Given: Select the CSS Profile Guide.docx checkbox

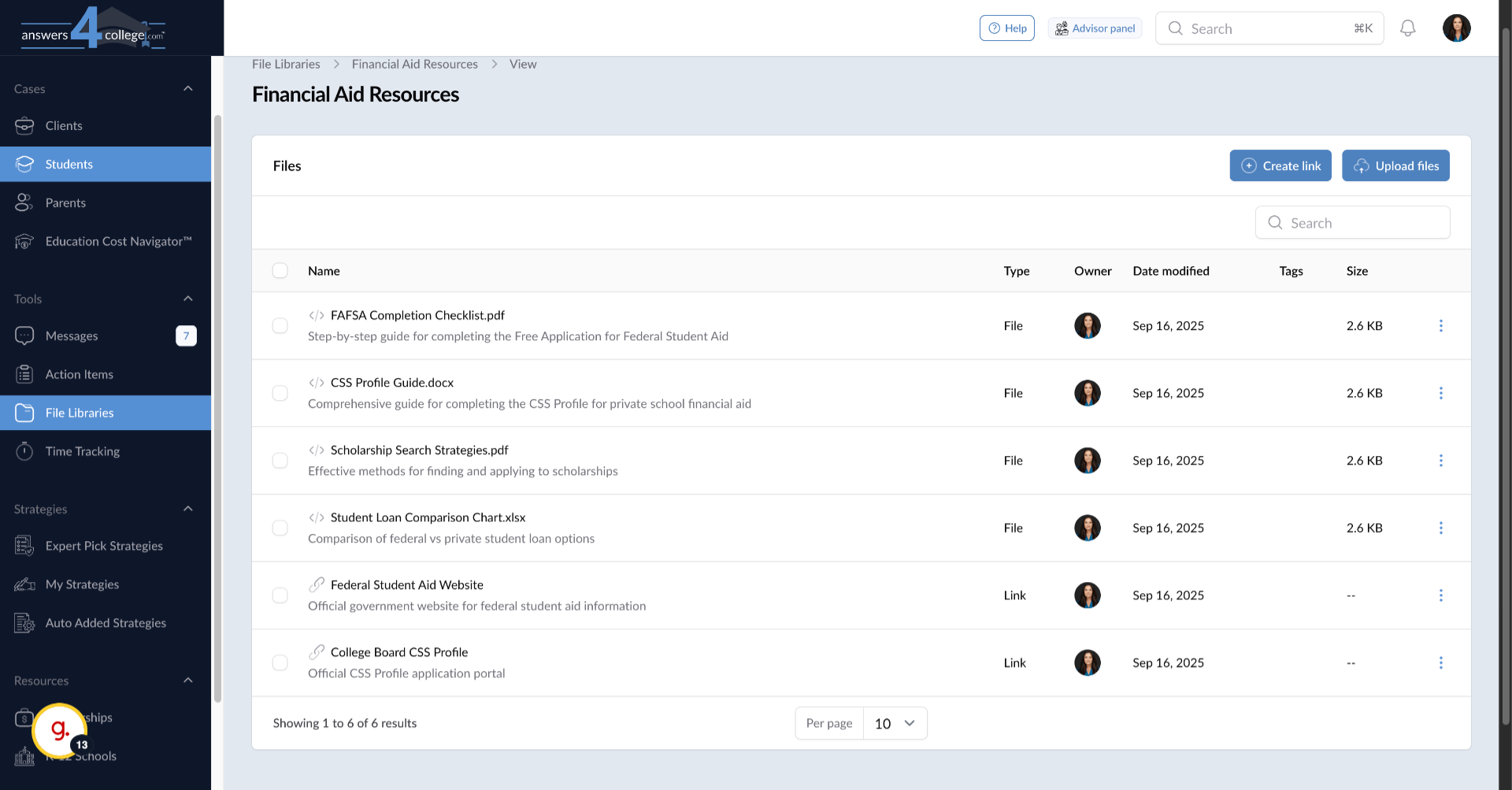Looking at the screenshot, I should (280, 393).
